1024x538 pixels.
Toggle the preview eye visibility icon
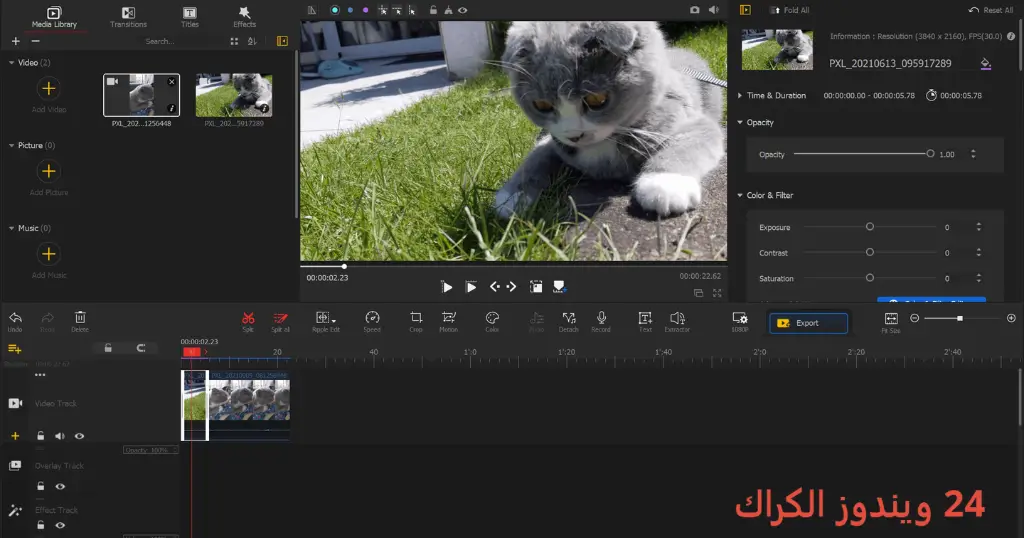pyautogui.click(x=462, y=10)
